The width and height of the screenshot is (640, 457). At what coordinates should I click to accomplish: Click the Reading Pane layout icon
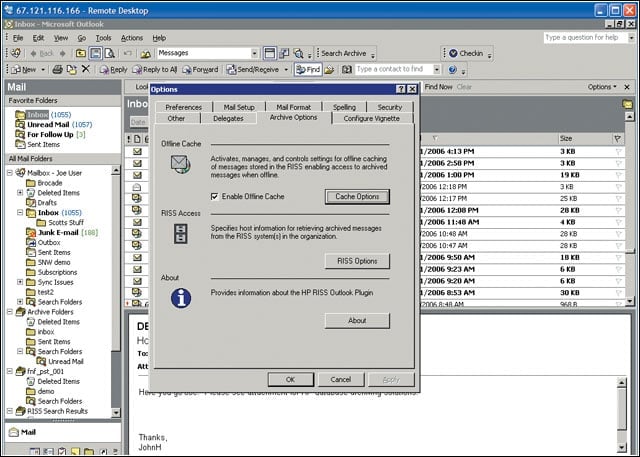[x=269, y=53]
